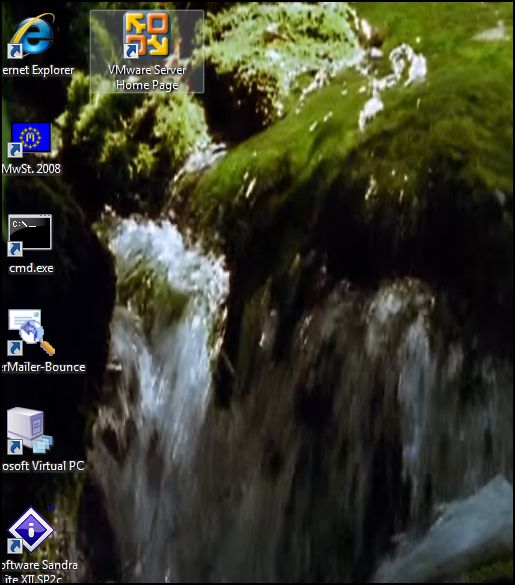Click the Mailer-Bounce label text
The height and width of the screenshot is (585, 515).
tap(43, 367)
